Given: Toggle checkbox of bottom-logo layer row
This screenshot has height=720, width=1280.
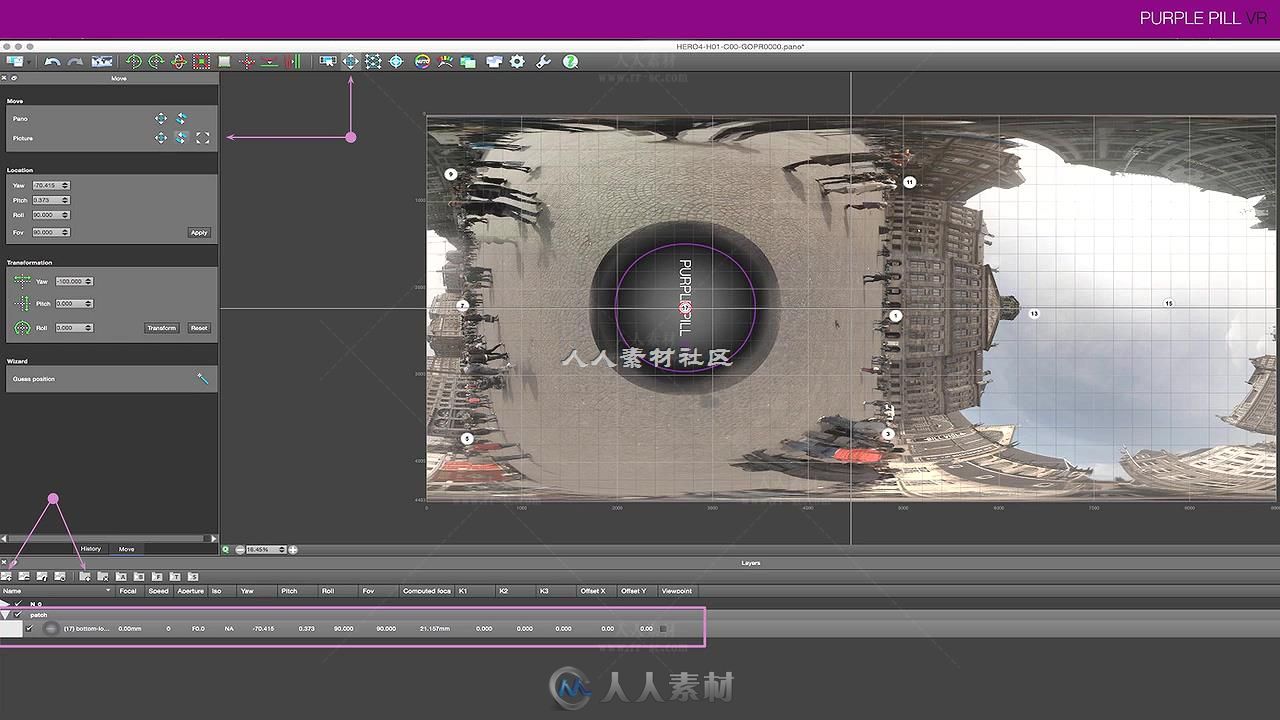Looking at the screenshot, I should point(29,629).
